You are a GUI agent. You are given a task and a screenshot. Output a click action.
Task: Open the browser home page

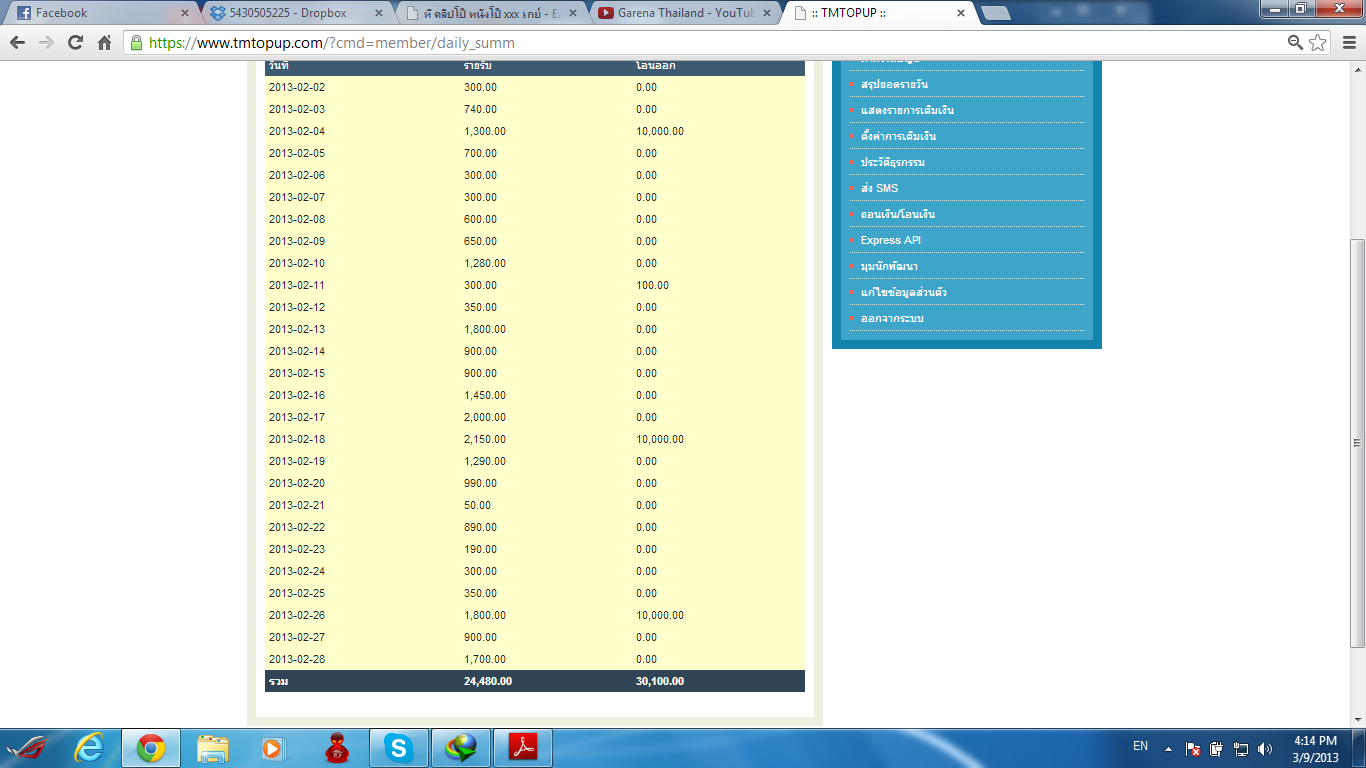(104, 43)
